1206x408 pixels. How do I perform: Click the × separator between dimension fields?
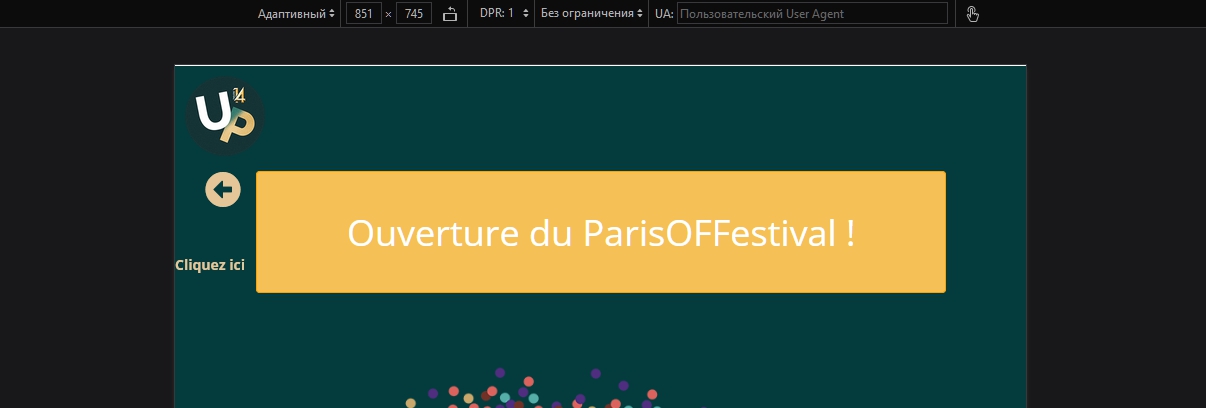388,14
